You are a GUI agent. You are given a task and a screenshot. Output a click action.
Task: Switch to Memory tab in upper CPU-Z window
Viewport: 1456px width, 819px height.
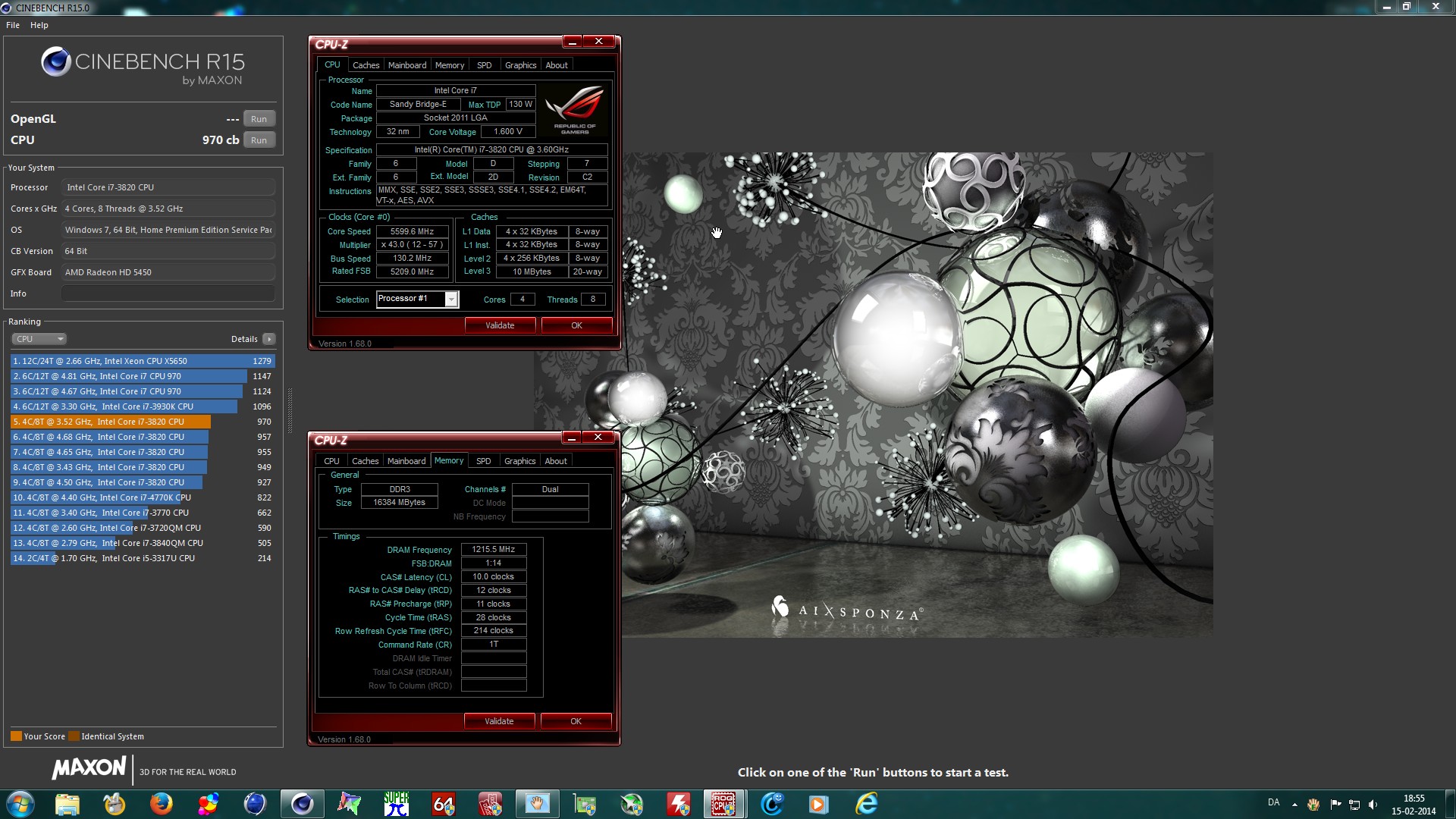pyautogui.click(x=450, y=65)
